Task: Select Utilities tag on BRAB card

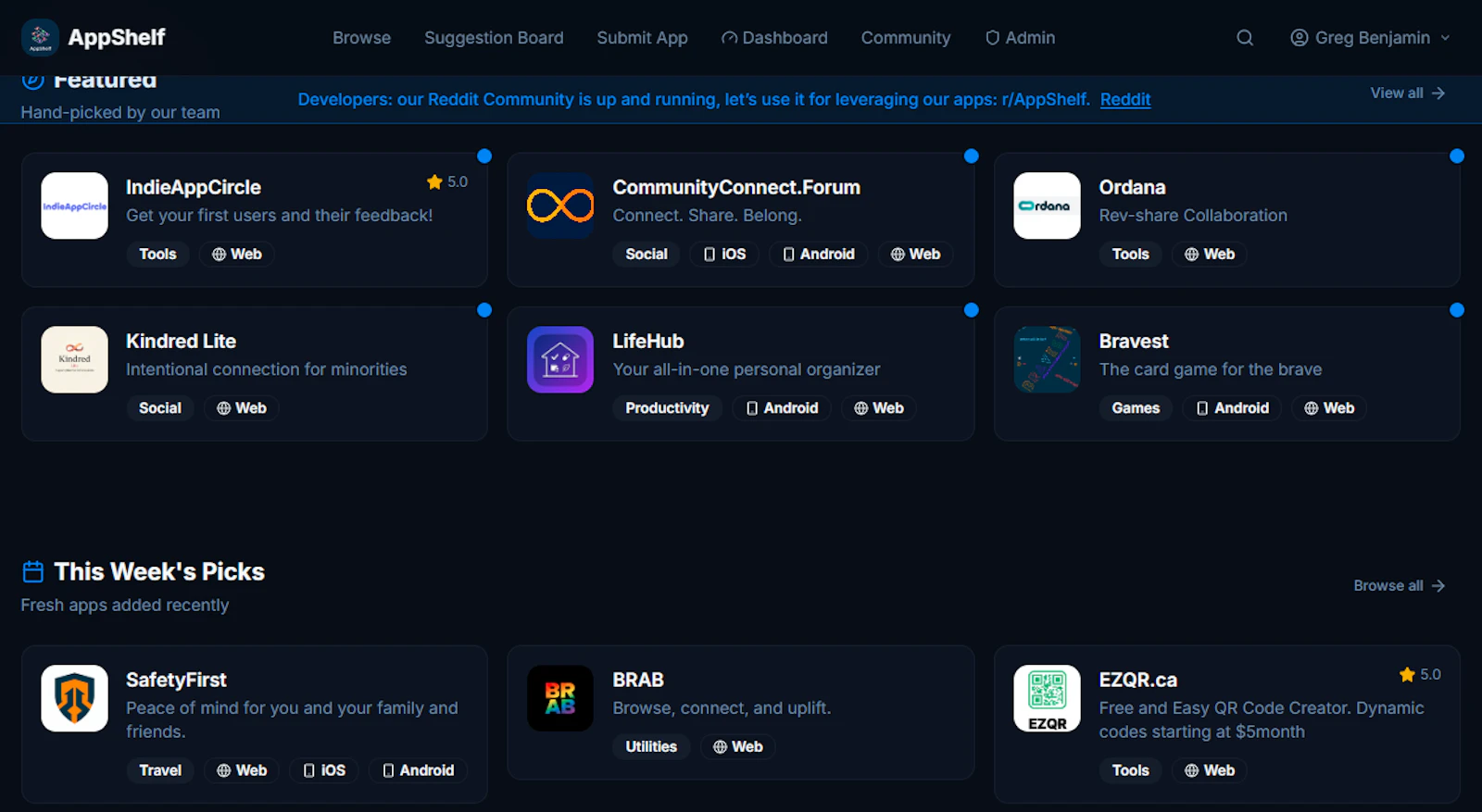Action: point(651,746)
